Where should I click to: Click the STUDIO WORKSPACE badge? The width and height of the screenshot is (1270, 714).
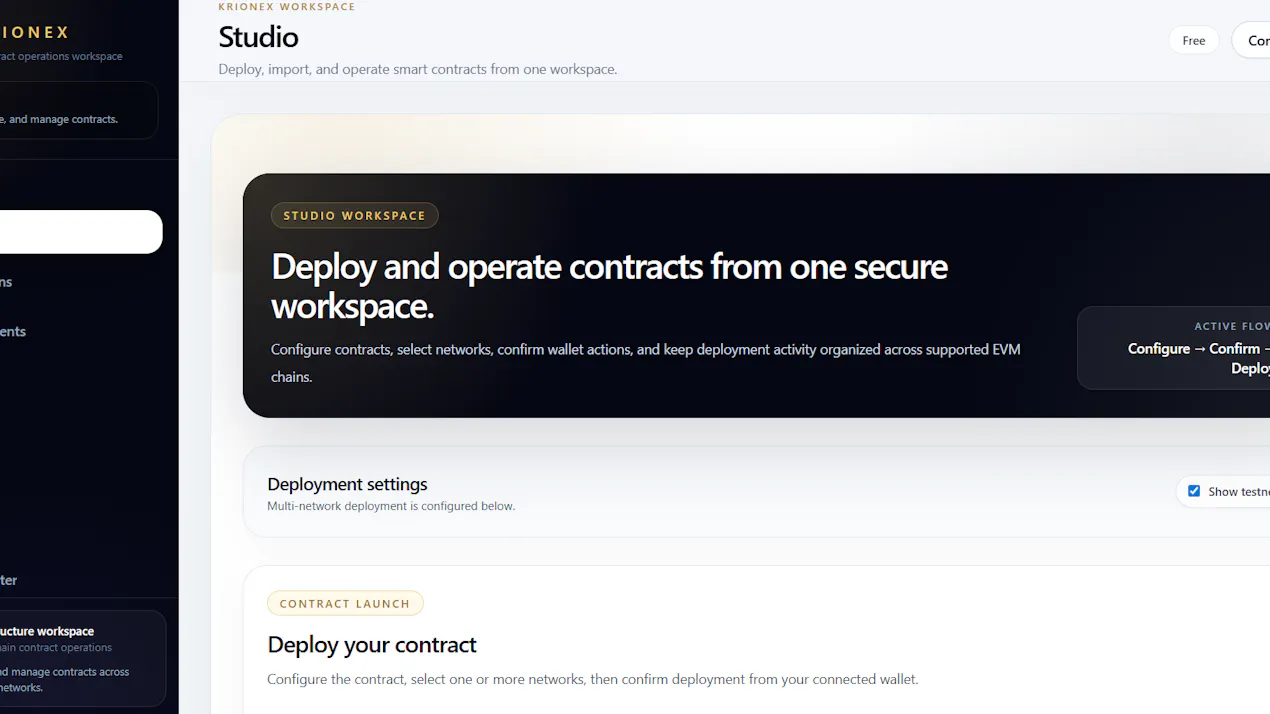(354, 215)
